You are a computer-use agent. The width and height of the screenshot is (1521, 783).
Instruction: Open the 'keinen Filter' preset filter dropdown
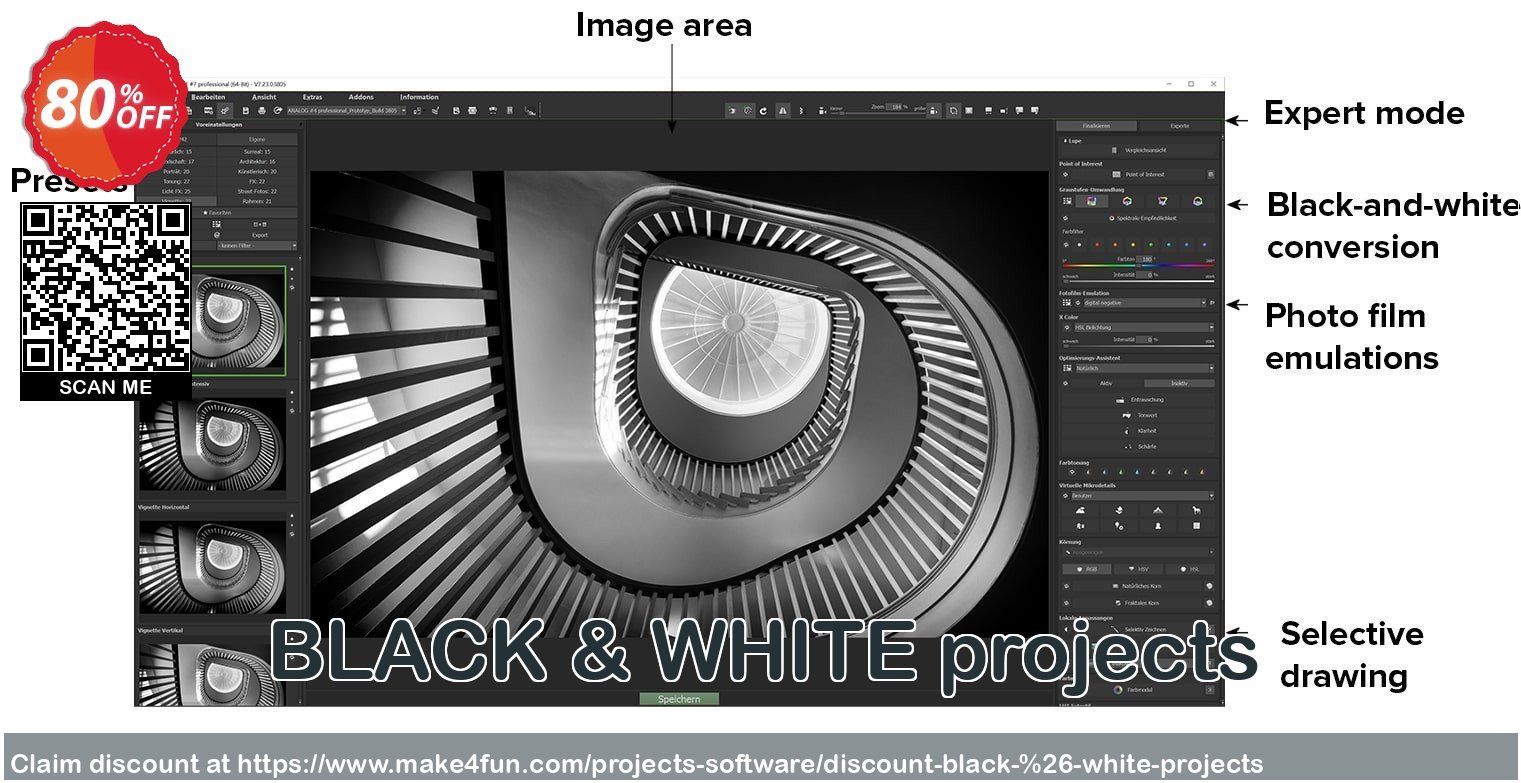257,245
